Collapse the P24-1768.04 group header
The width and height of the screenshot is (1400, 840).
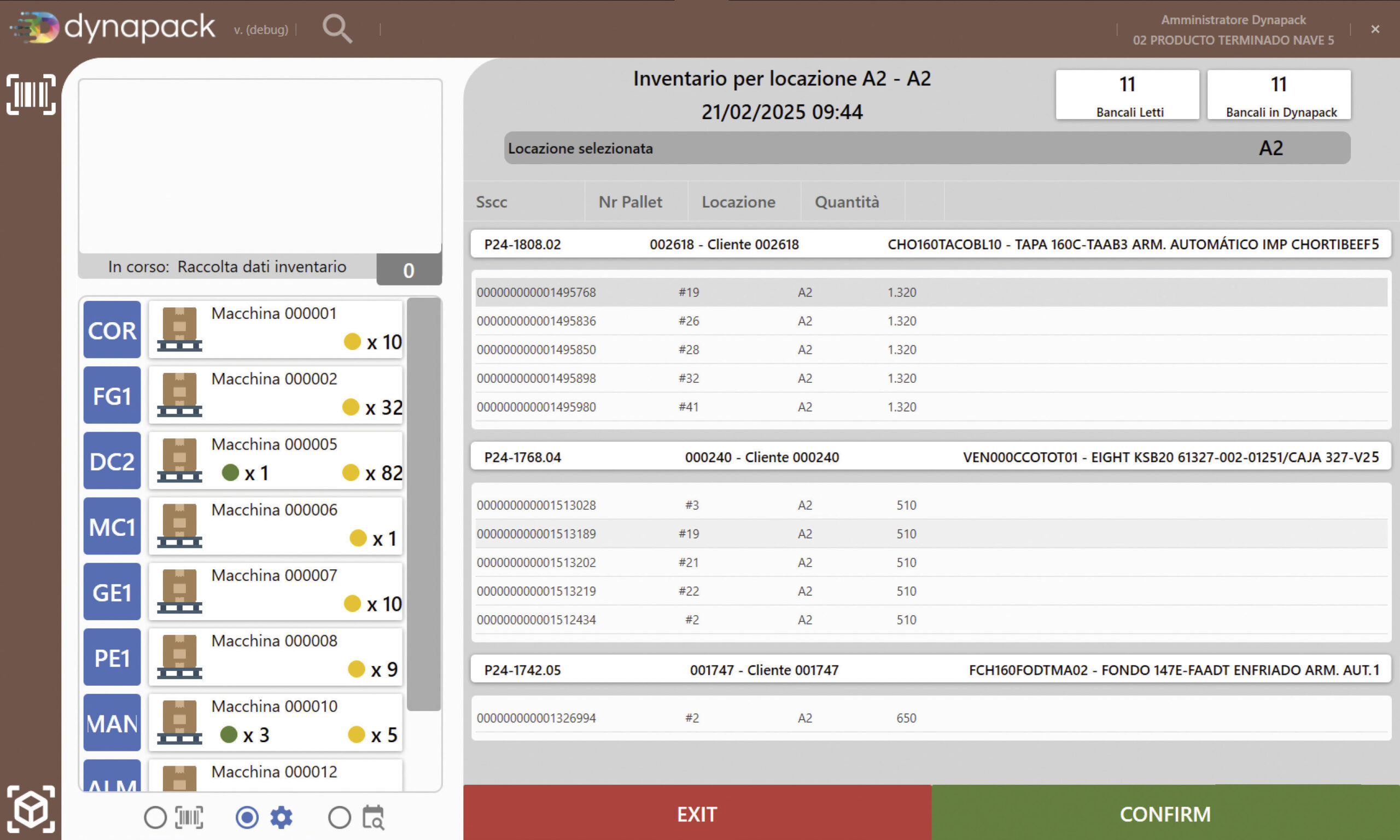pos(931,457)
